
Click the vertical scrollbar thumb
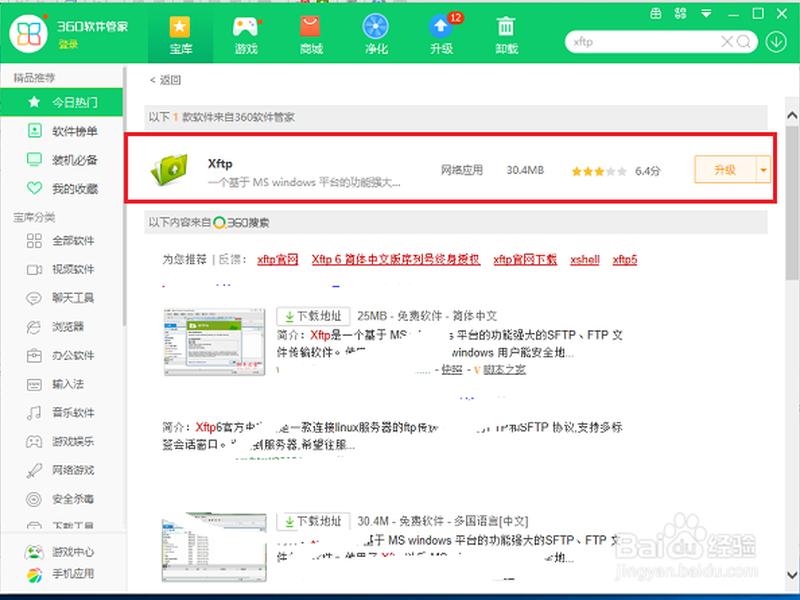tap(792, 202)
